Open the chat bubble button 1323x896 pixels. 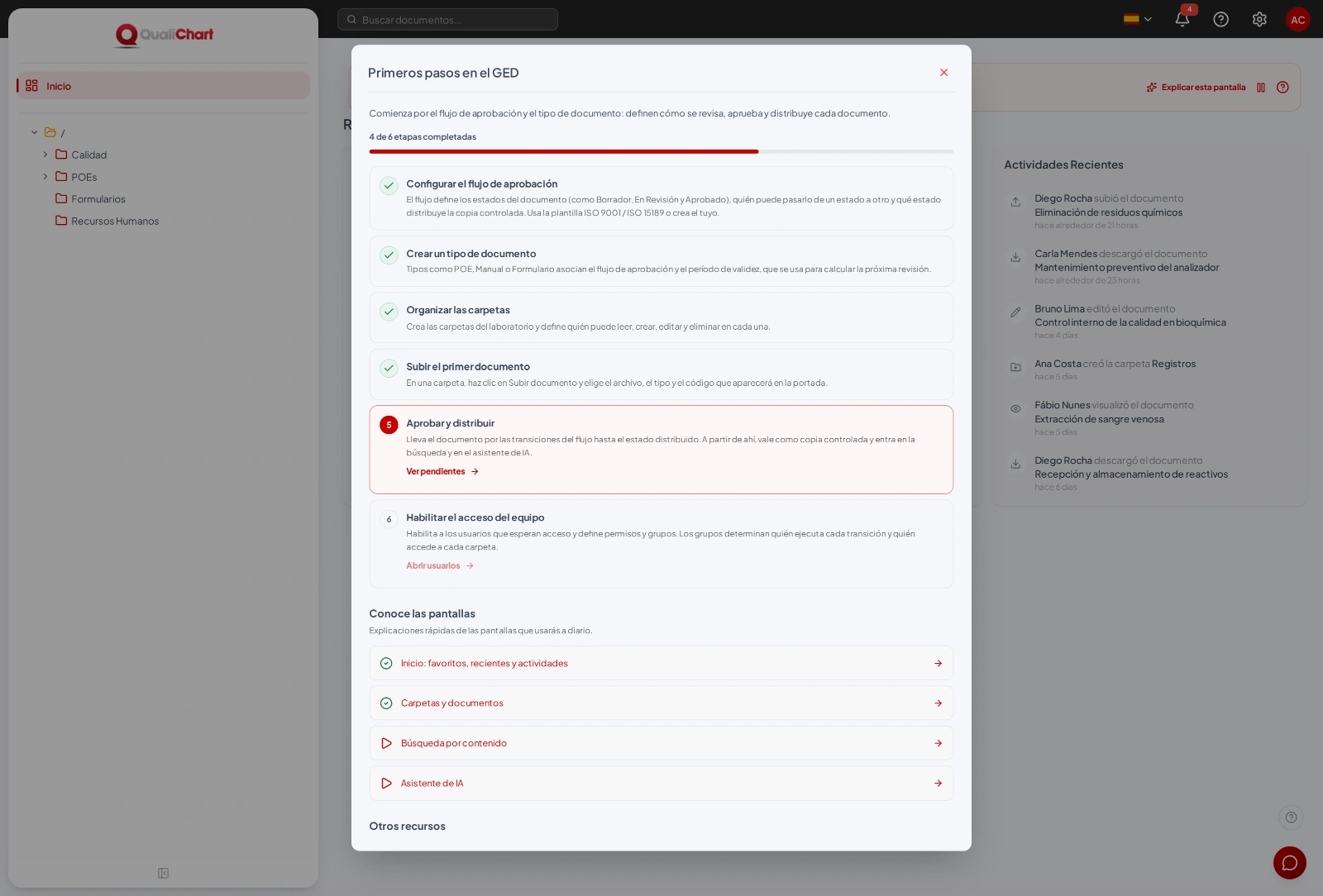(1289, 863)
